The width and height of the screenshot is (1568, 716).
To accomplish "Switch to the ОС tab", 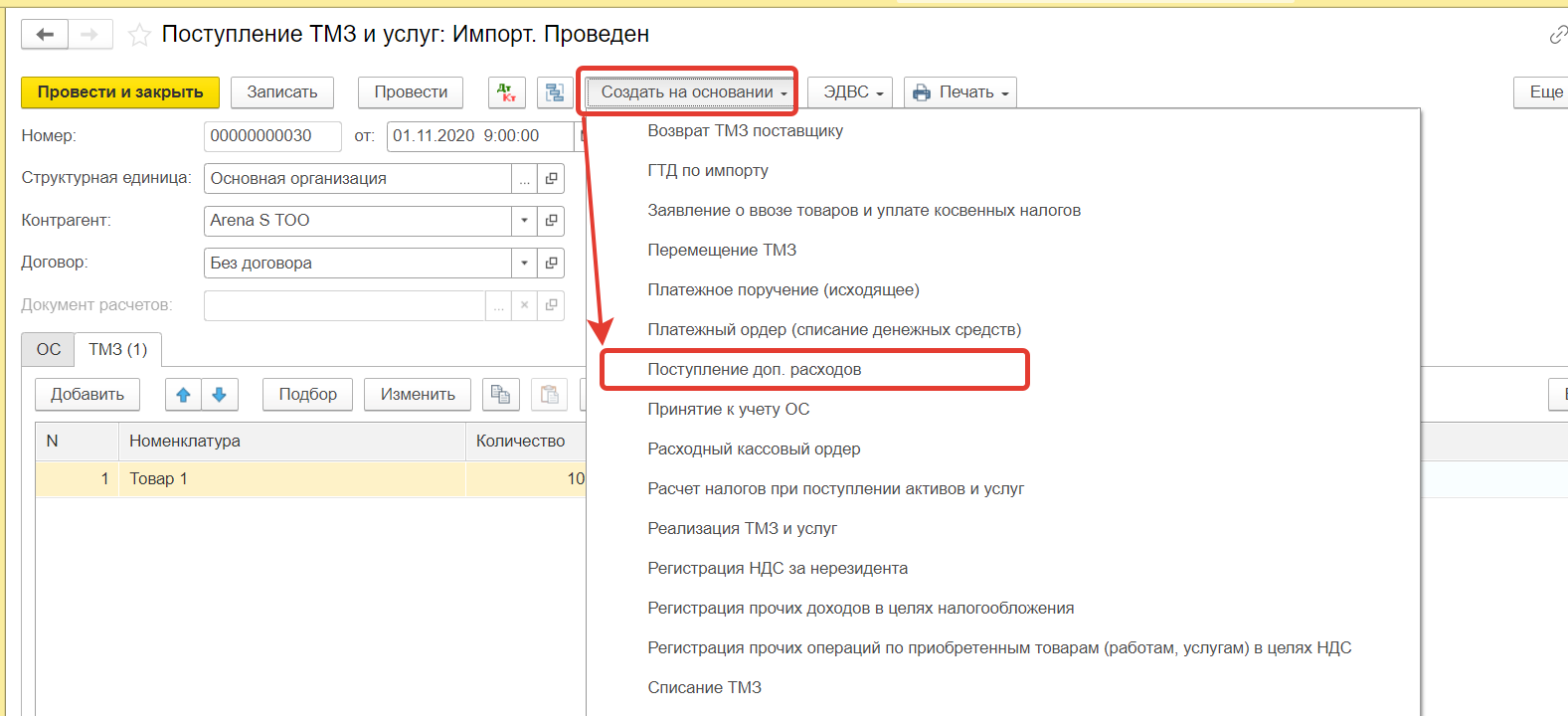I will (49, 350).
